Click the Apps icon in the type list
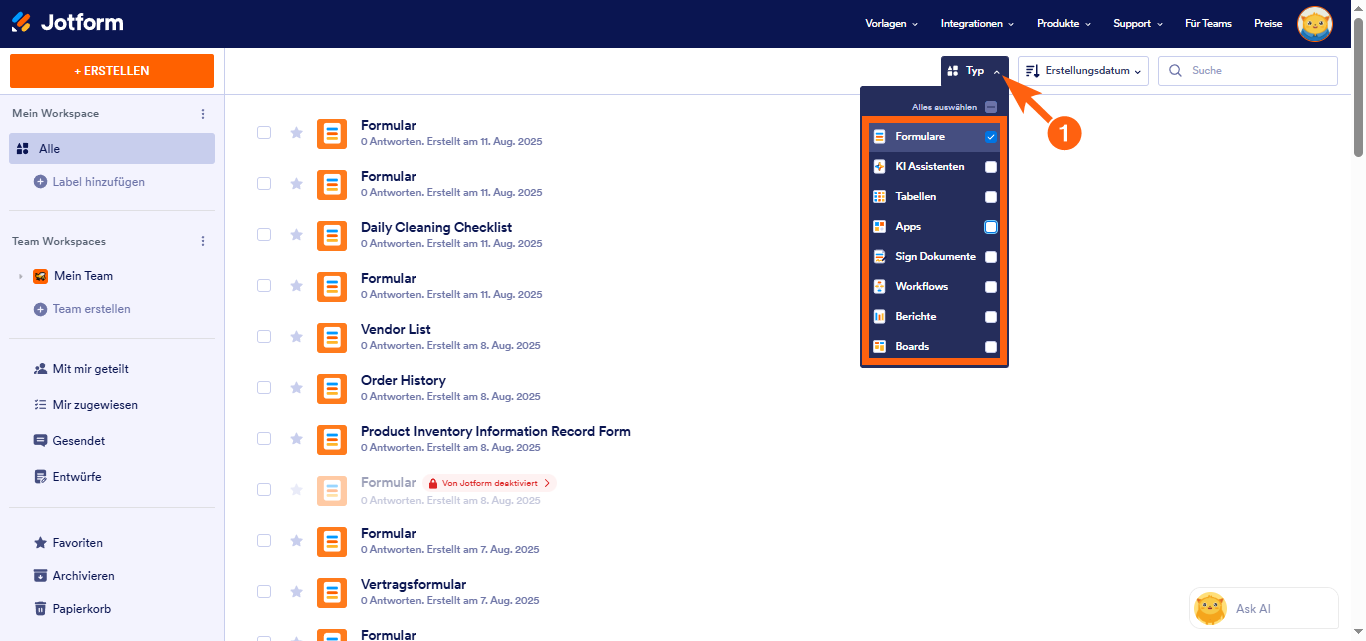The height and width of the screenshot is (641, 1366). coord(880,227)
